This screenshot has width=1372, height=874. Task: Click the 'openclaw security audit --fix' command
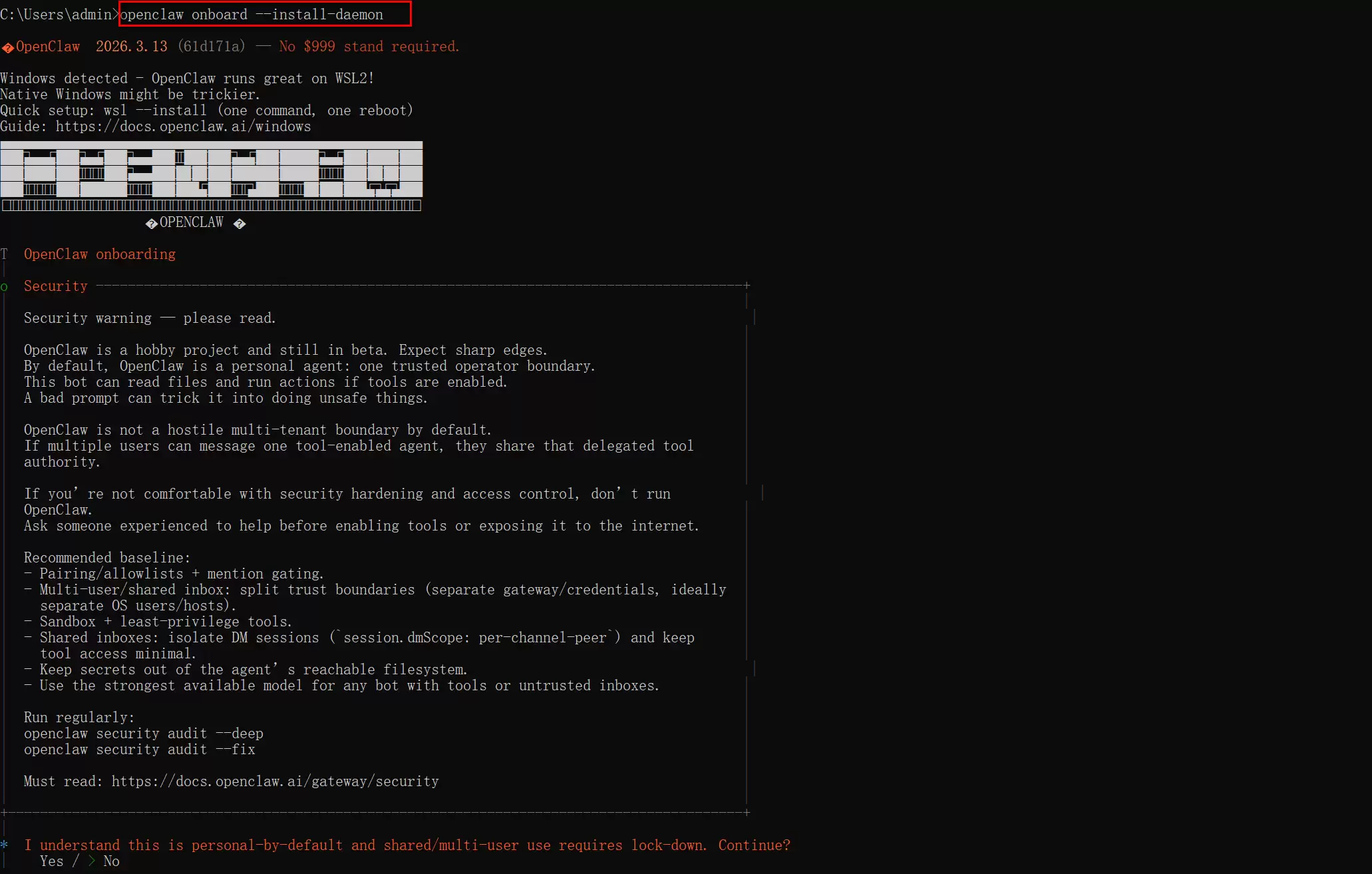click(140, 750)
